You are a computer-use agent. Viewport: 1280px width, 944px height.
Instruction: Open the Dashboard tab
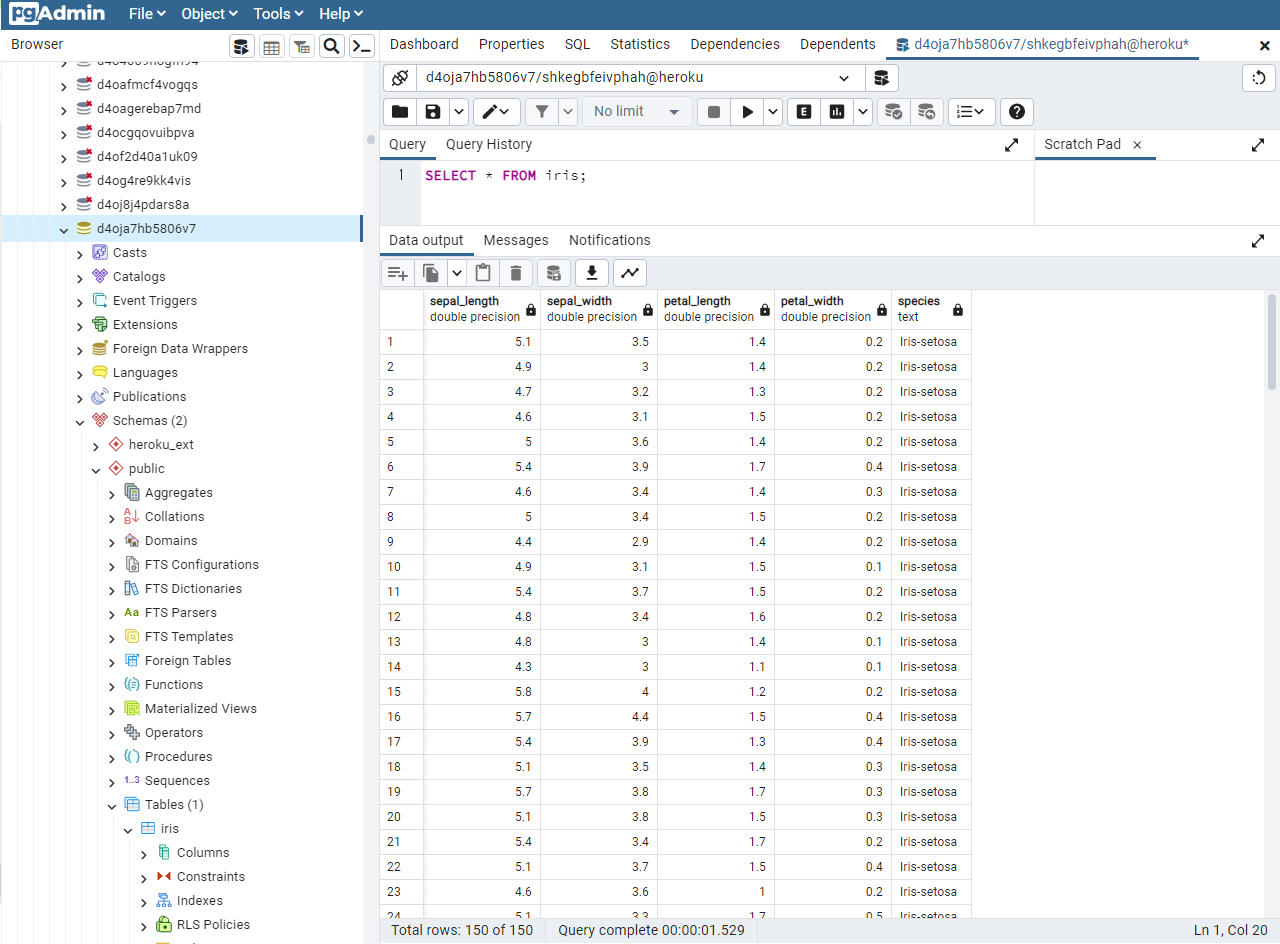[x=424, y=44]
